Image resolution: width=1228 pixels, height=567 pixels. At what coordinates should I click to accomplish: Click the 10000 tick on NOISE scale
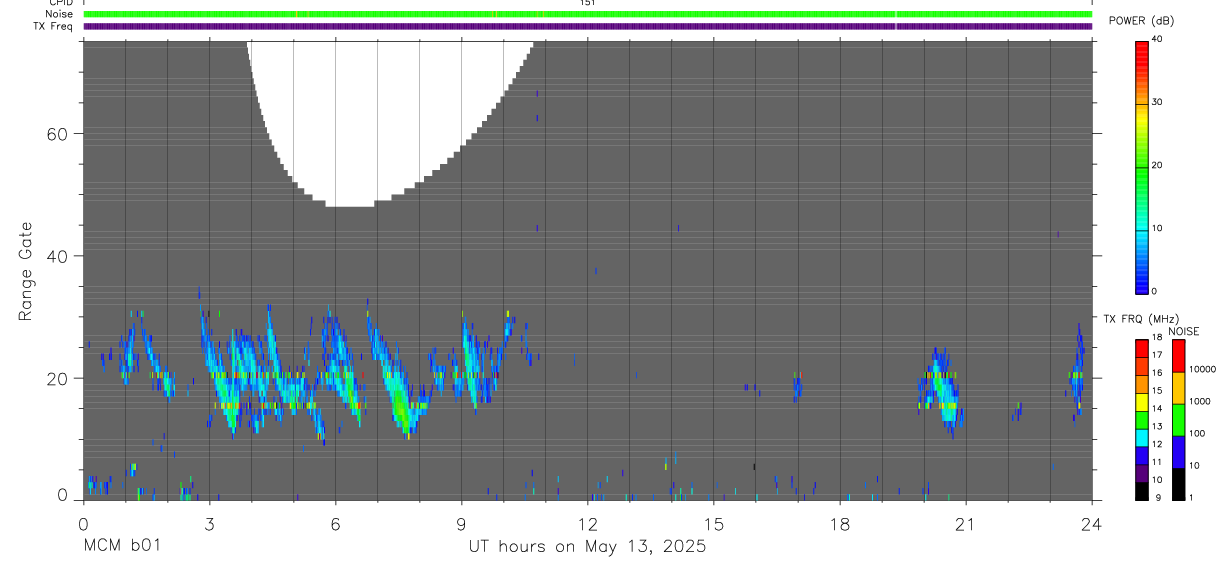click(1202, 369)
